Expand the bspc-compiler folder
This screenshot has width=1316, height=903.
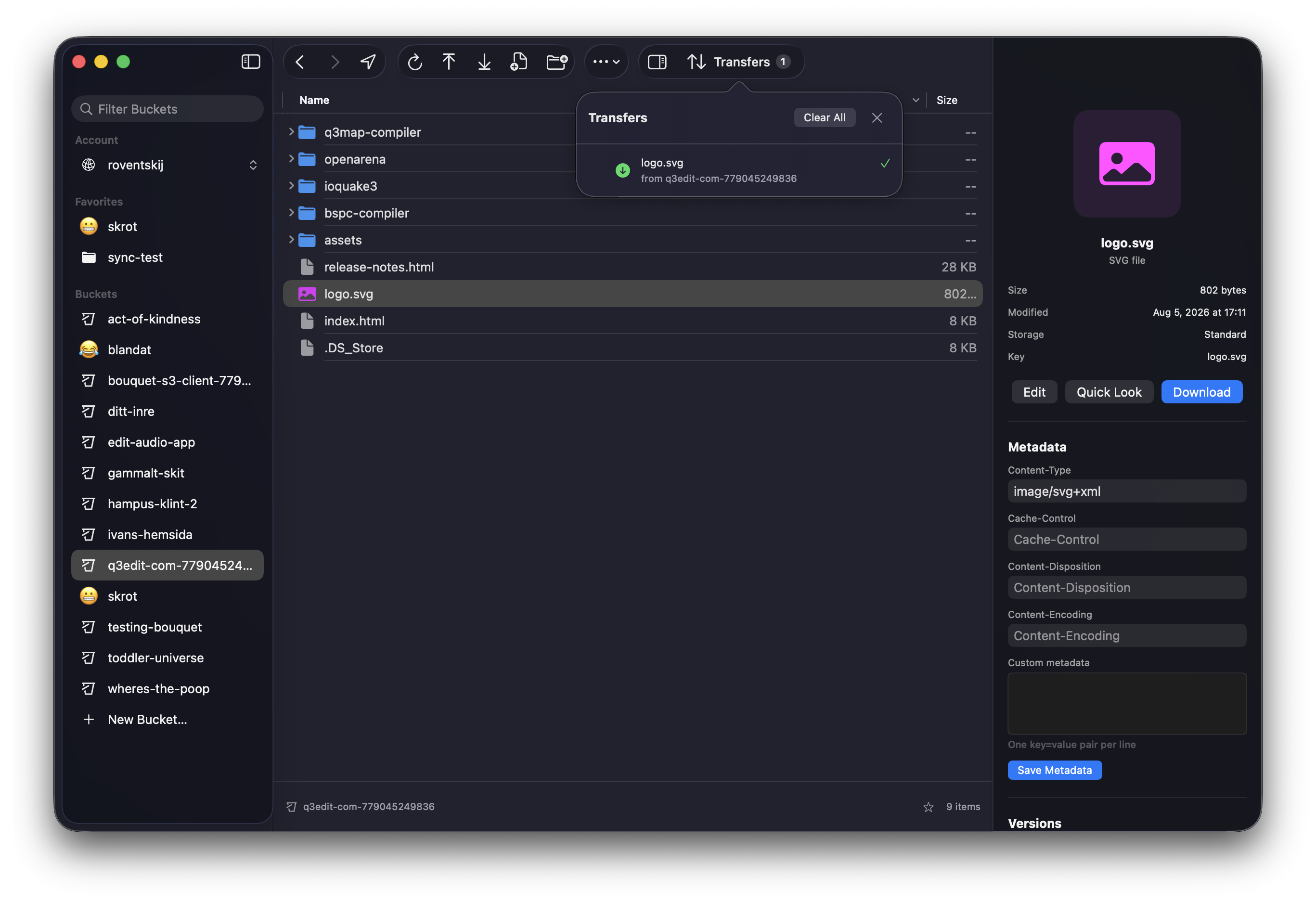(291, 212)
